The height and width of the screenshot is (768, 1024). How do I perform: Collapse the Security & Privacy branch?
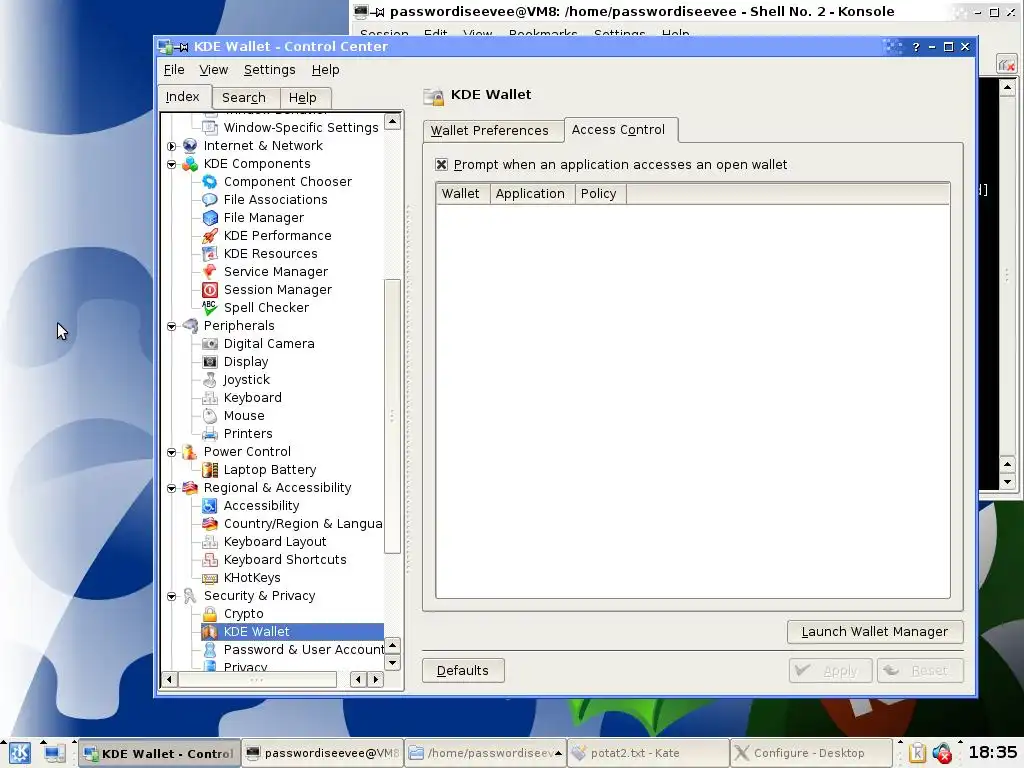(172, 596)
